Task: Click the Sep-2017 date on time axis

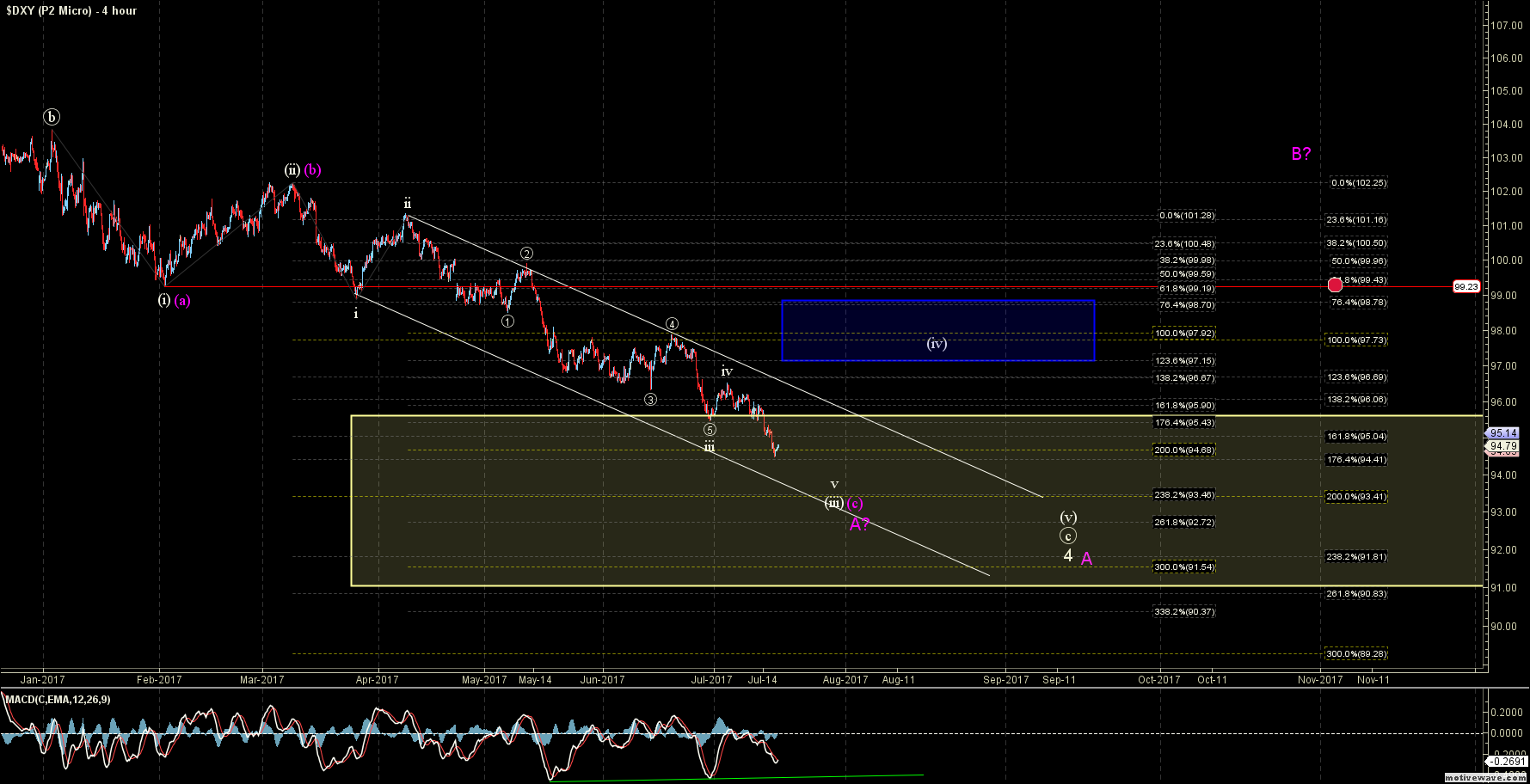Action: point(1006,679)
